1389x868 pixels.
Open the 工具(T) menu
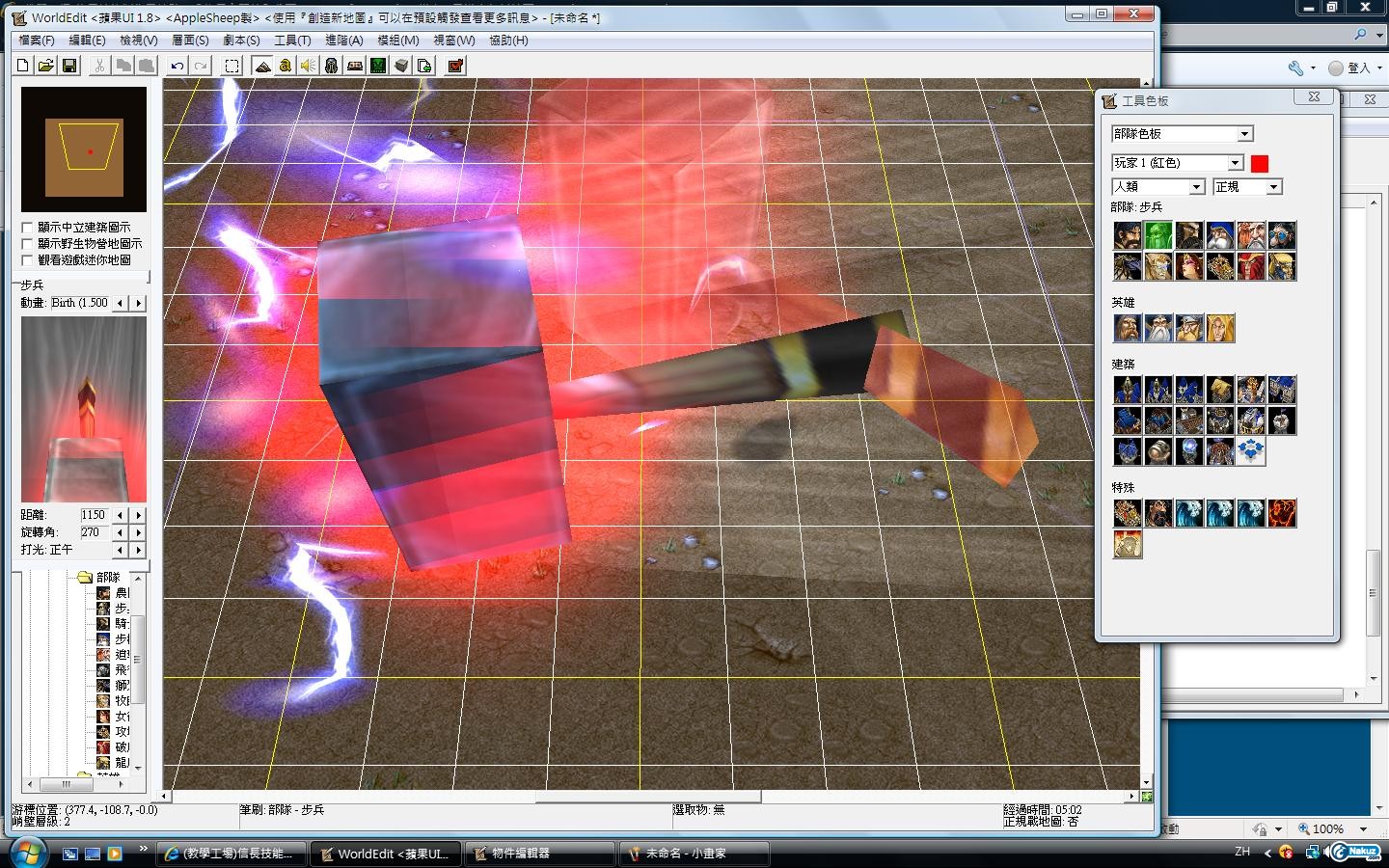[x=292, y=41]
